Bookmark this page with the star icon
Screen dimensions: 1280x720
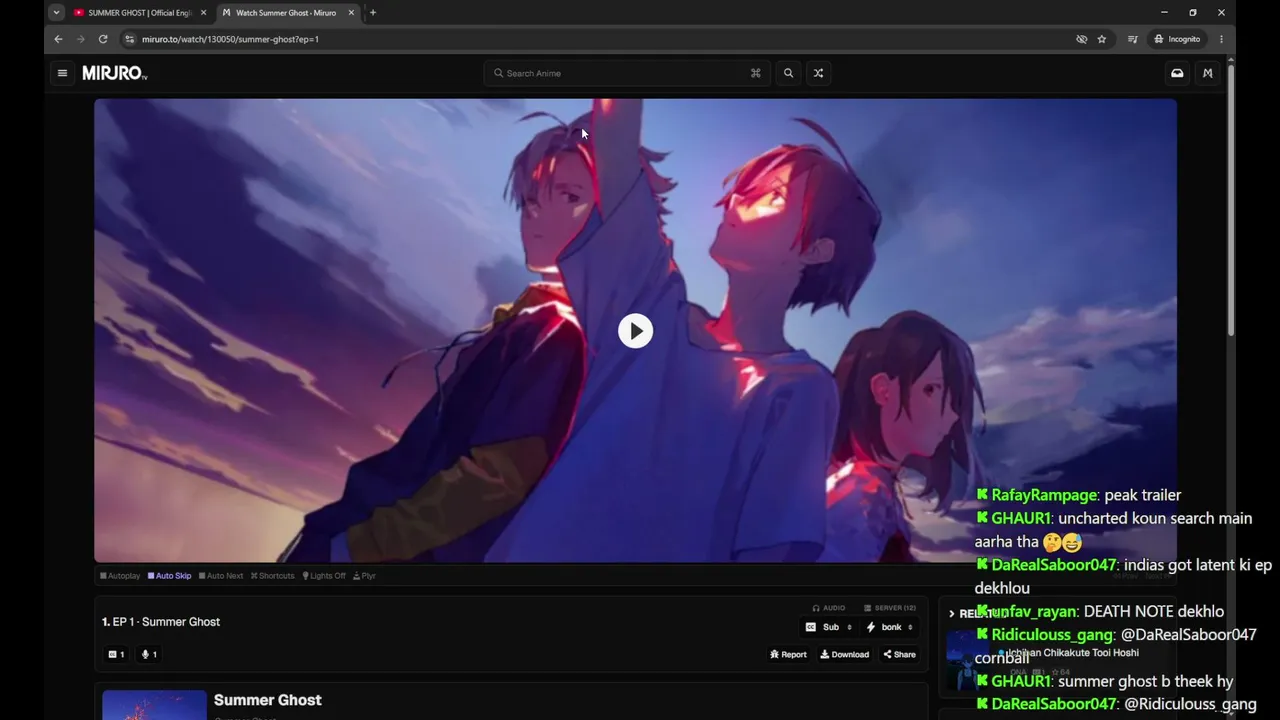[x=1102, y=39]
